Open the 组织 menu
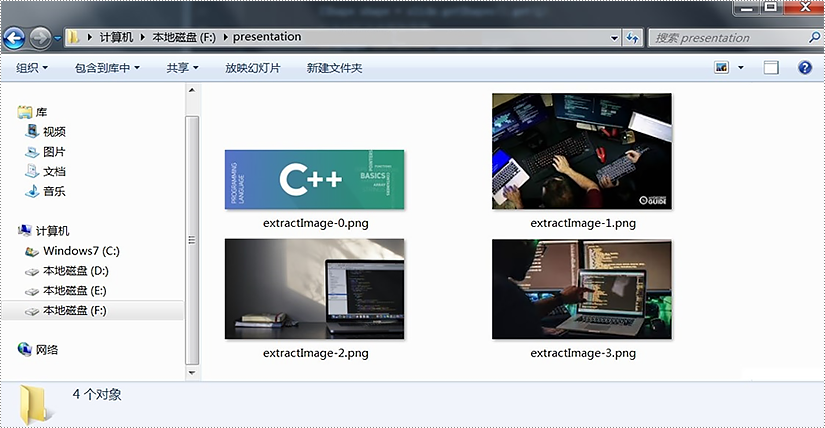The height and width of the screenshot is (428, 825). 32,68
